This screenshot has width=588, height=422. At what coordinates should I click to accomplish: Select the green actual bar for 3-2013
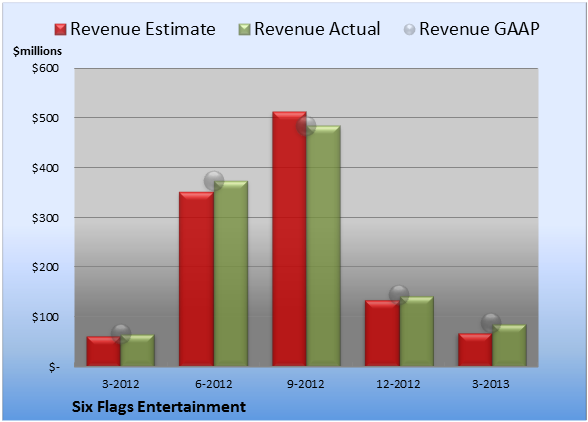coord(509,345)
